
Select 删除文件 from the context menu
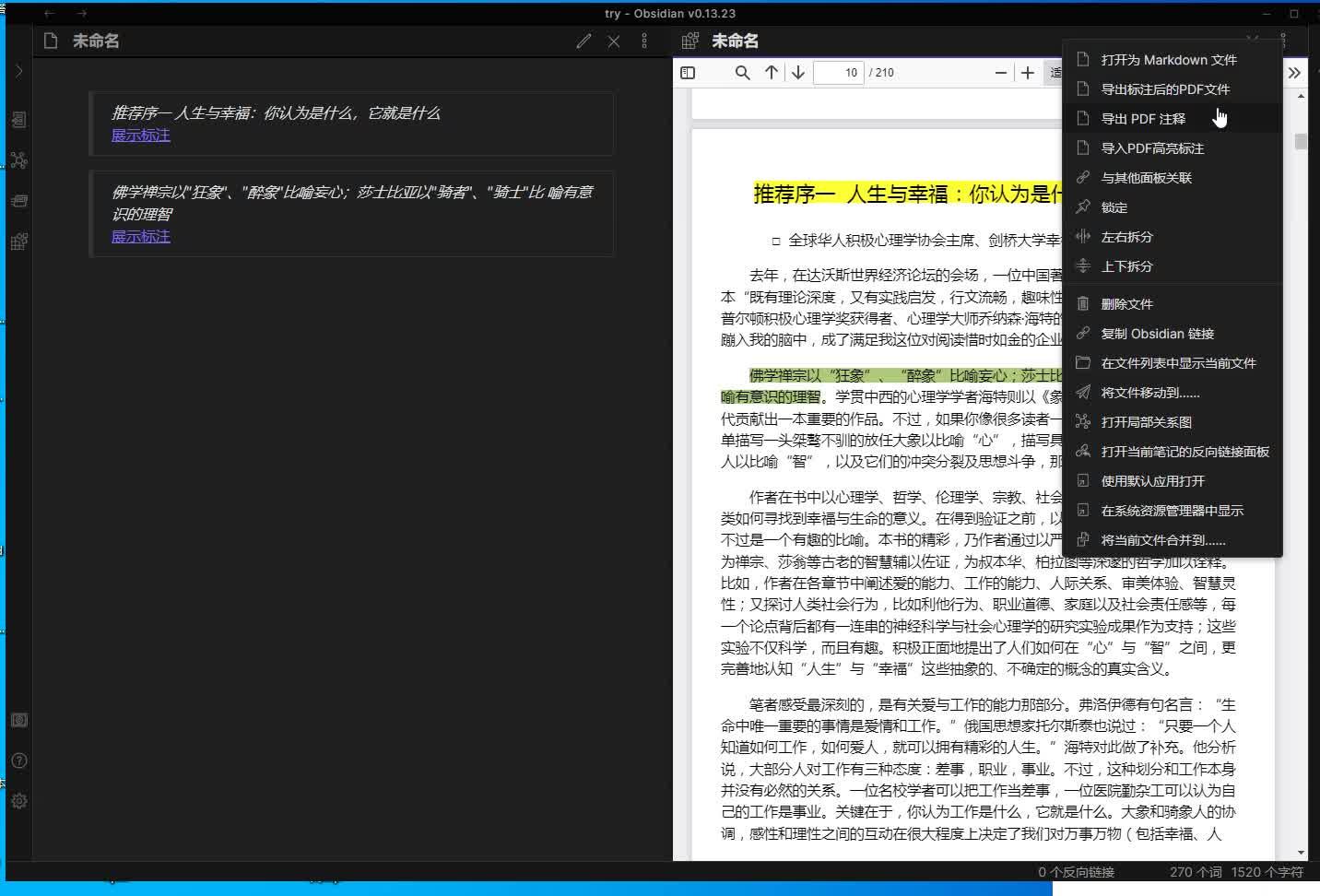coord(1126,303)
